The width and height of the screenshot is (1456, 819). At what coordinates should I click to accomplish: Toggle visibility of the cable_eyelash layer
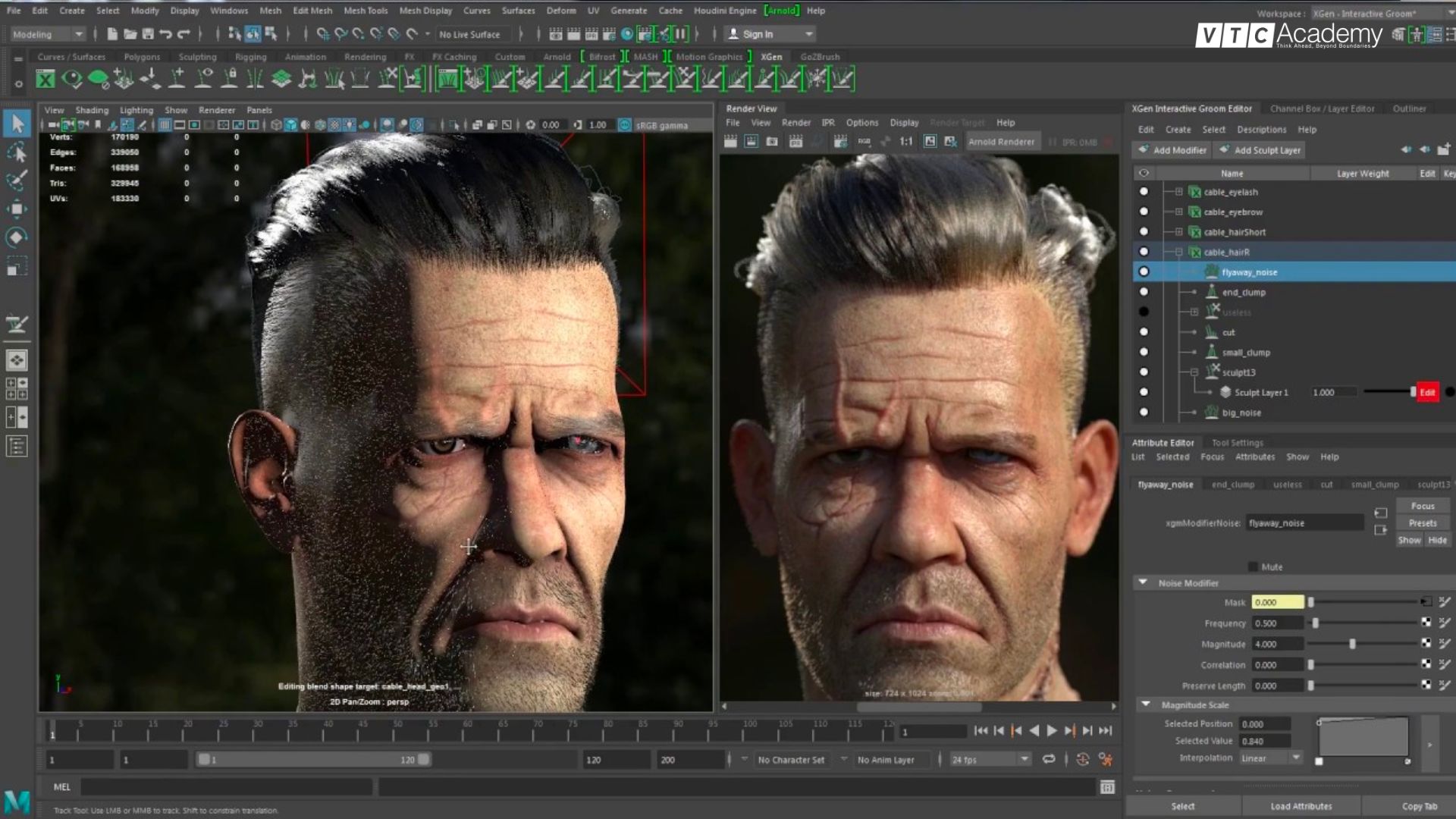[1144, 192]
